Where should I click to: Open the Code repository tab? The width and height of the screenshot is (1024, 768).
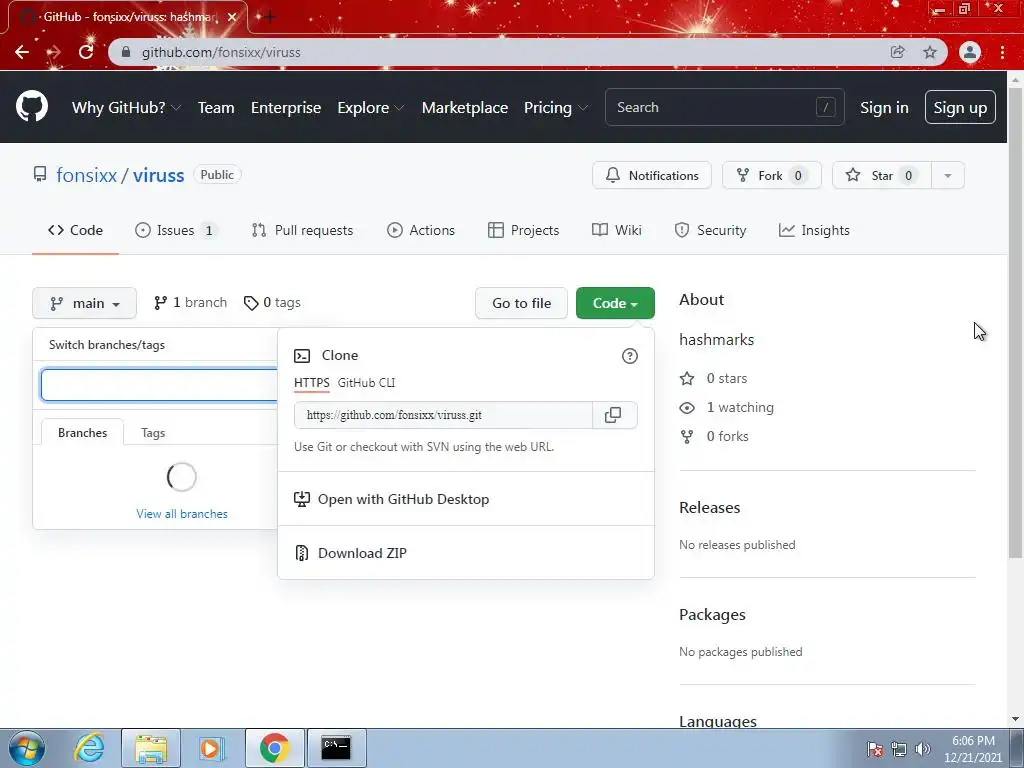(x=76, y=231)
